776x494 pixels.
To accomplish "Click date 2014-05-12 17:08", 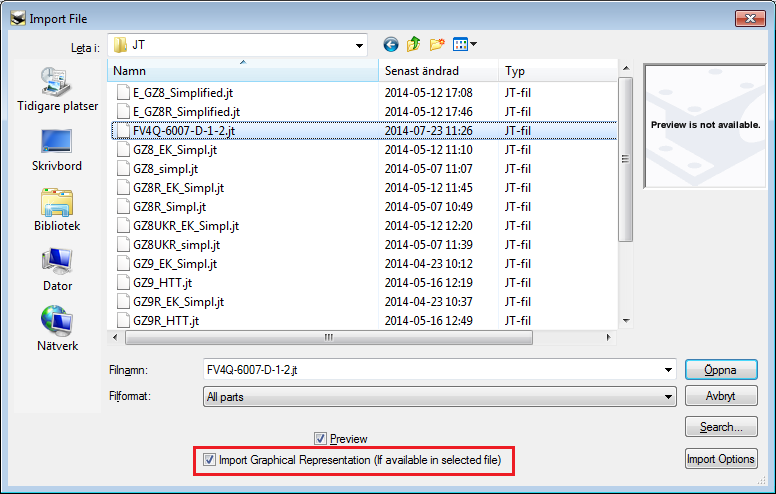I will coord(429,93).
